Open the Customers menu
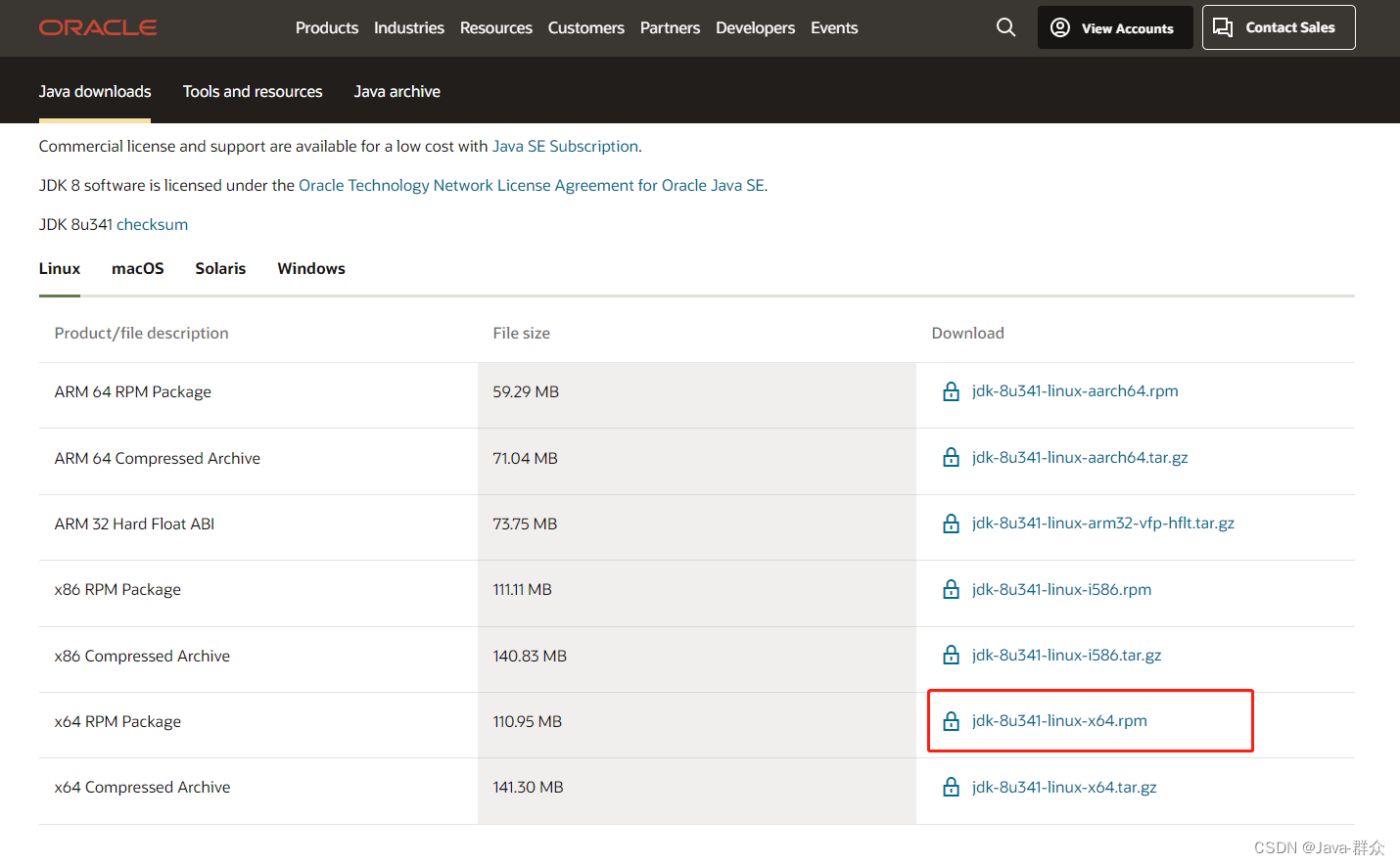 [x=586, y=27]
